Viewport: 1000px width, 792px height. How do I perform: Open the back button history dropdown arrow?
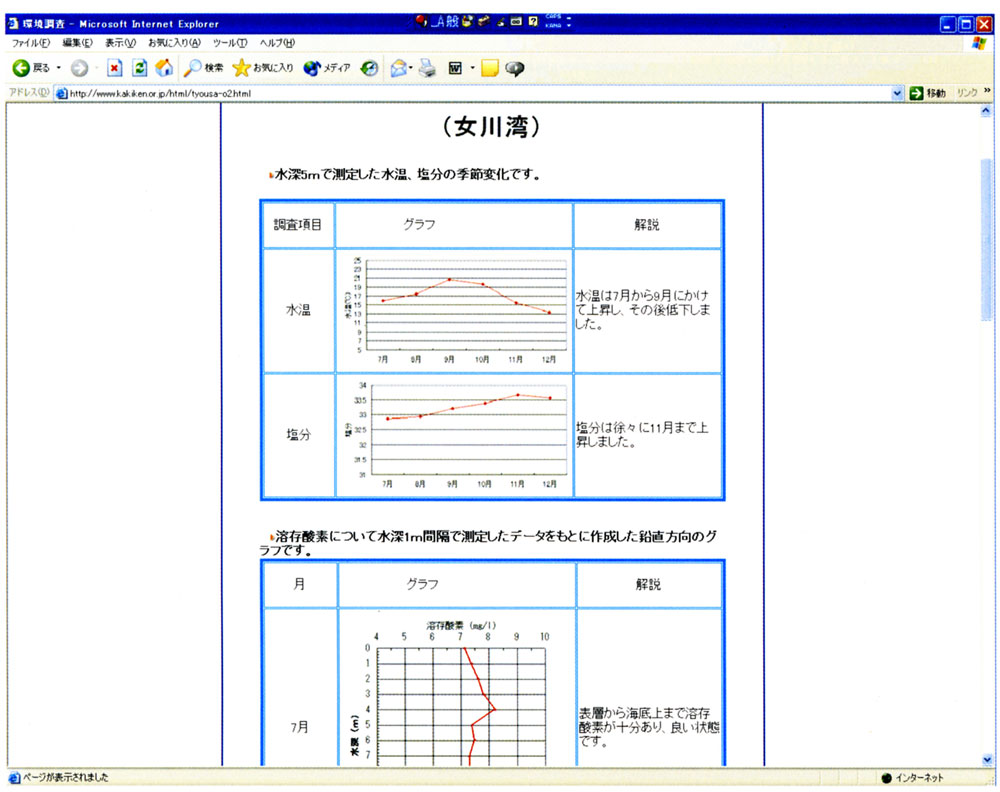tap(59, 68)
